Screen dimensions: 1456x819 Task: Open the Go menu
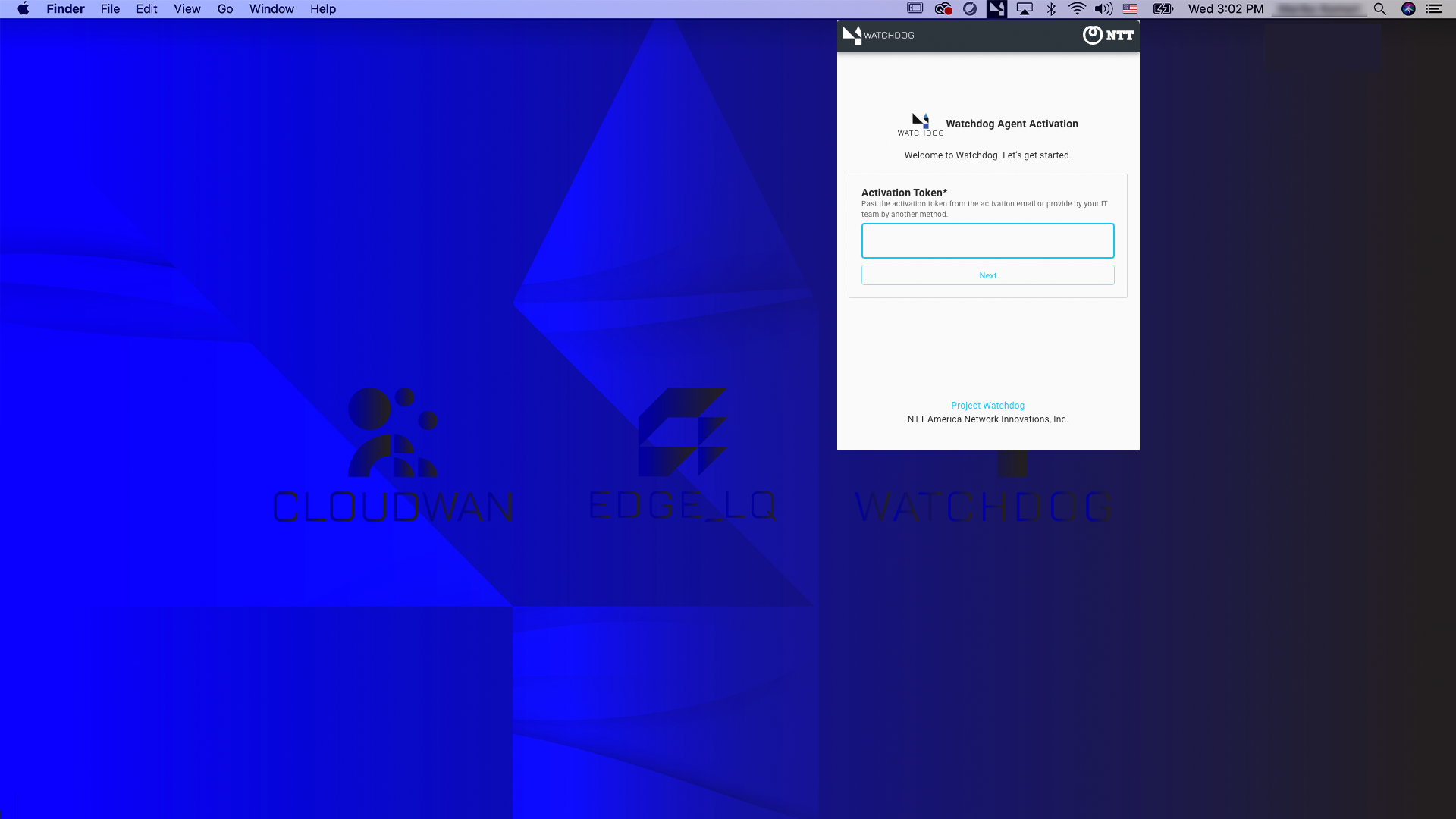point(225,9)
